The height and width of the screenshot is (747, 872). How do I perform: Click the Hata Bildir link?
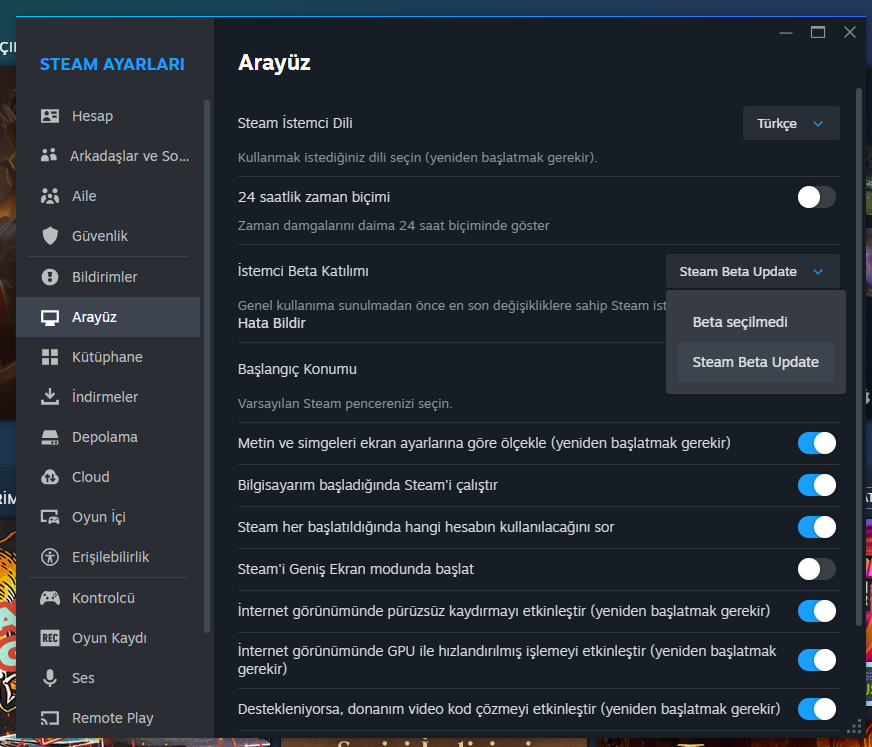pos(271,323)
